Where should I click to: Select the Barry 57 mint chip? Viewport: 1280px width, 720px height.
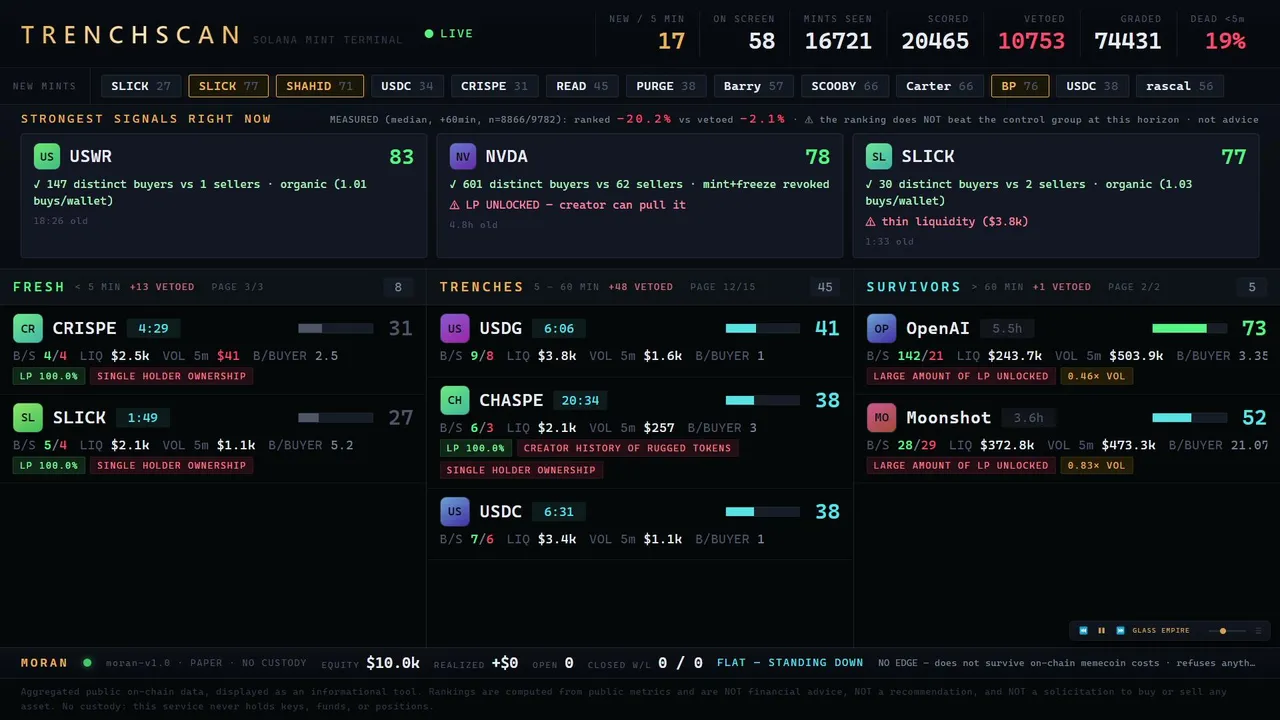click(x=753, y=86)
